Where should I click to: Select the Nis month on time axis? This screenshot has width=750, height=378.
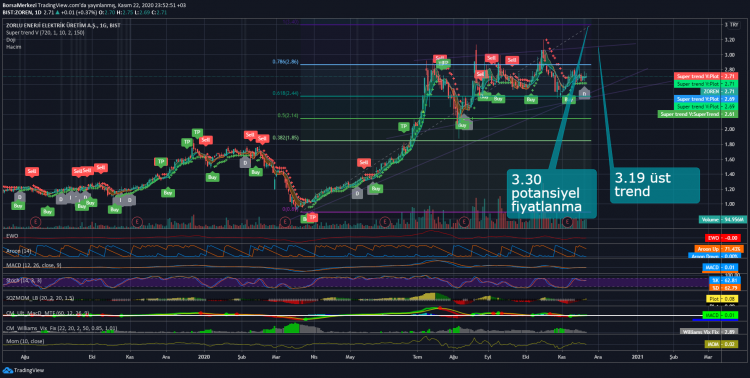(314, 356)
